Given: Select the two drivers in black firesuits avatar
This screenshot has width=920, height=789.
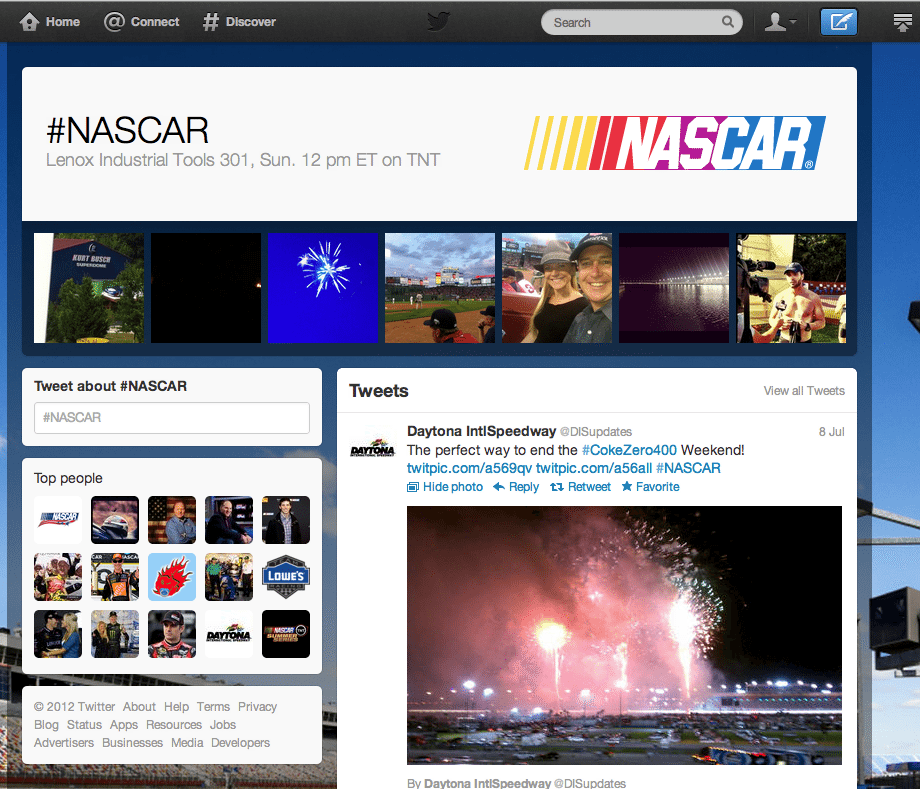Looking at the screenshot, I should (x=115, y=634).
